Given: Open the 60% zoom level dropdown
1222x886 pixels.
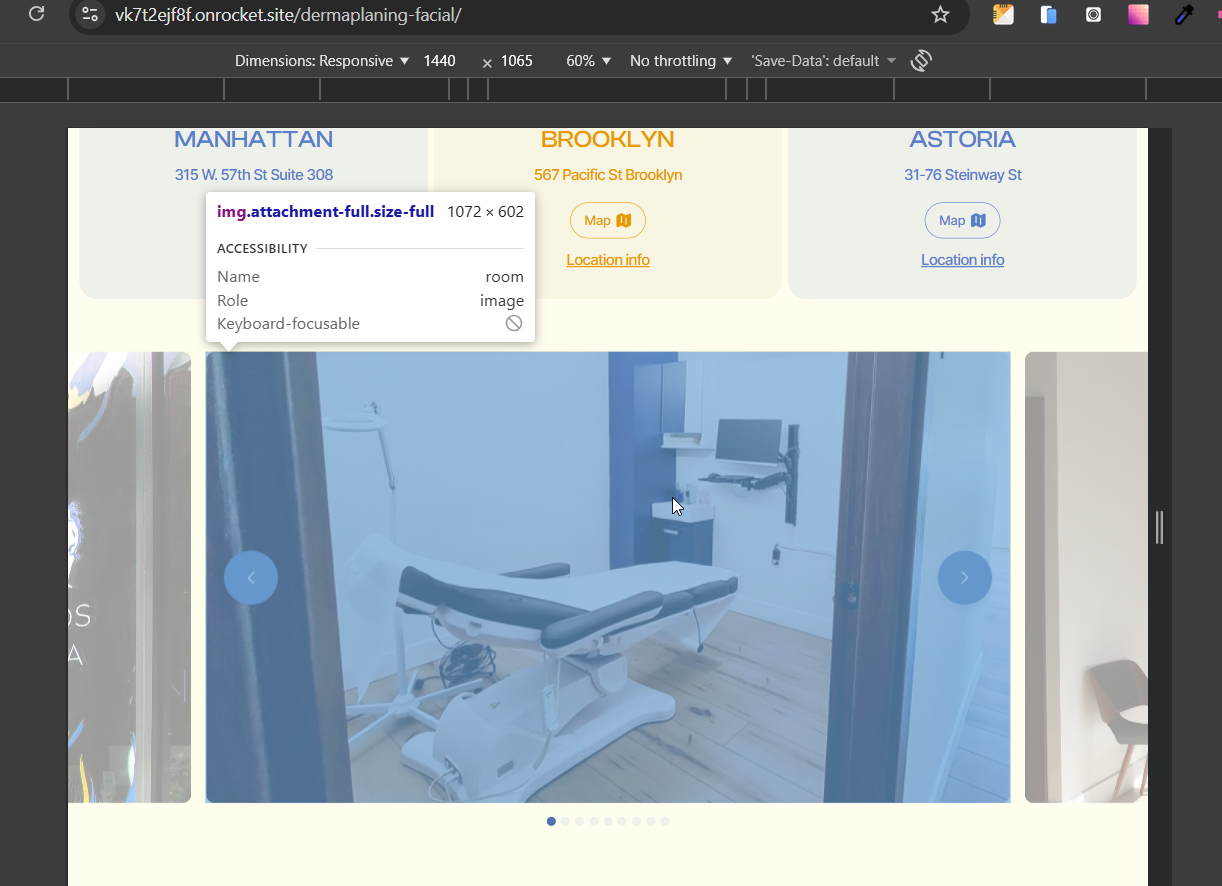Looking at the screenshot, I should 589,61.
